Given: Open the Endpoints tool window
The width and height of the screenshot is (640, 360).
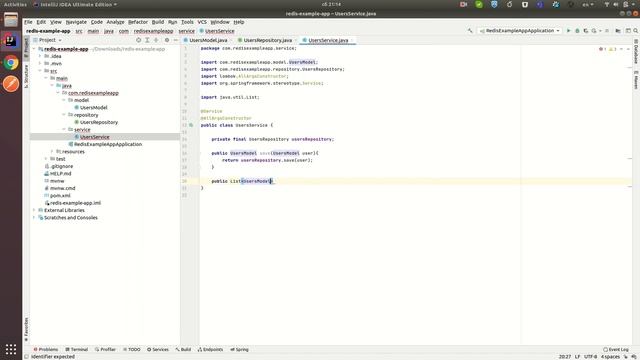Looking at the screenshot, I should [x=210, y=350].
